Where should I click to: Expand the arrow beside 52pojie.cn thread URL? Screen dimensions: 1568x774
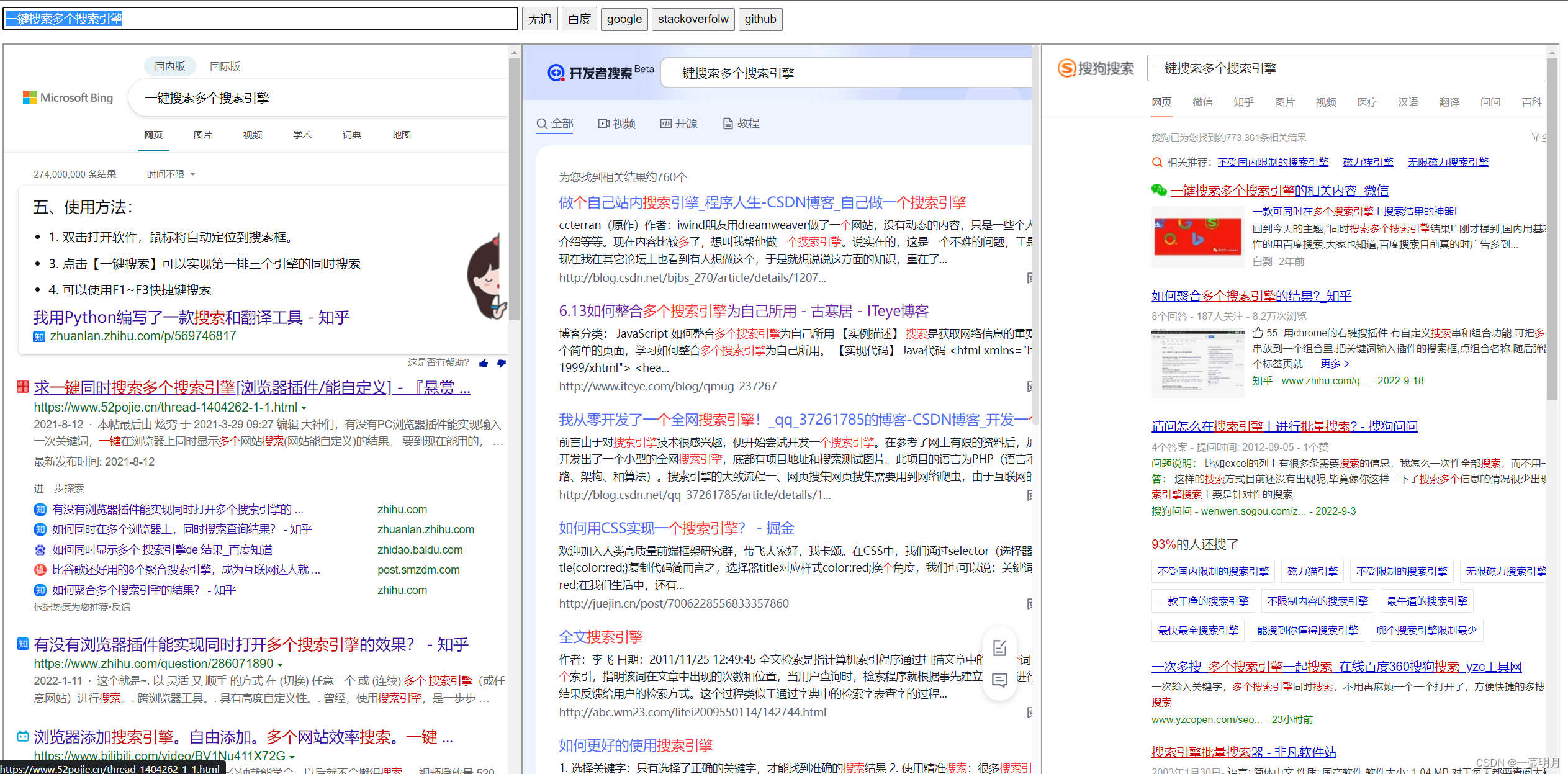tap(304, 408)
